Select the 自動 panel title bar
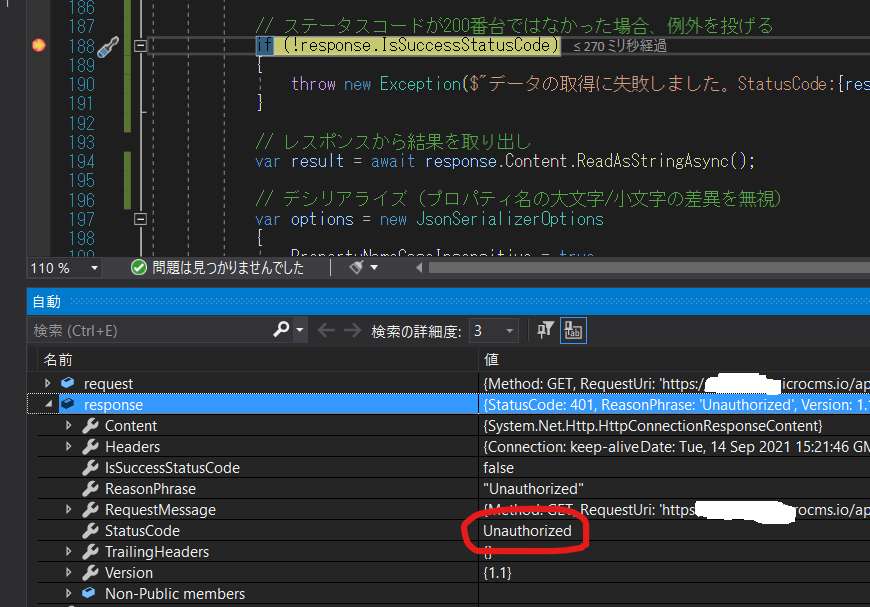 click(448, 302)
